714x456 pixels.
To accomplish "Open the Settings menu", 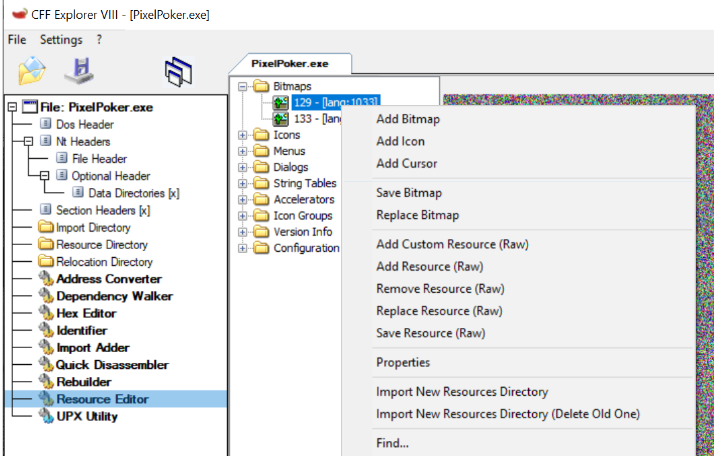I will [61, 40].
